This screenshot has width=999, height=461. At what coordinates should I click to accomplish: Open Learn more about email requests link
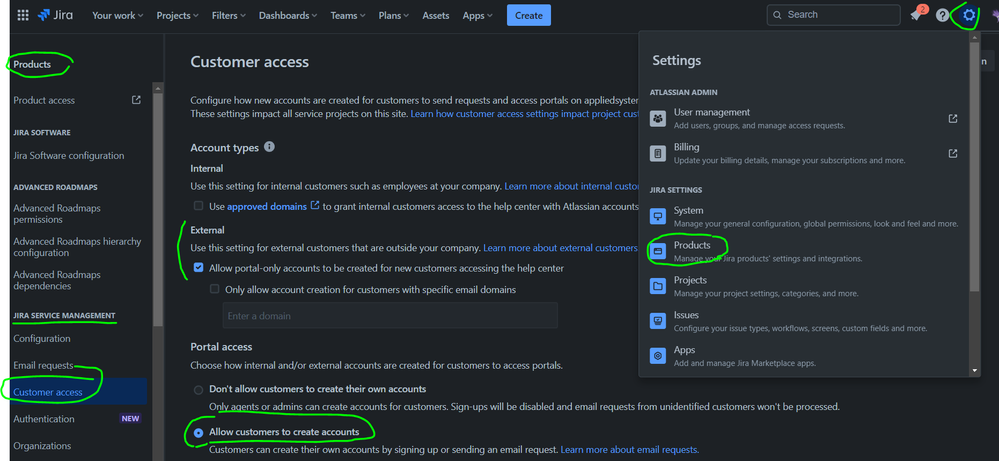tap(629, 450)
